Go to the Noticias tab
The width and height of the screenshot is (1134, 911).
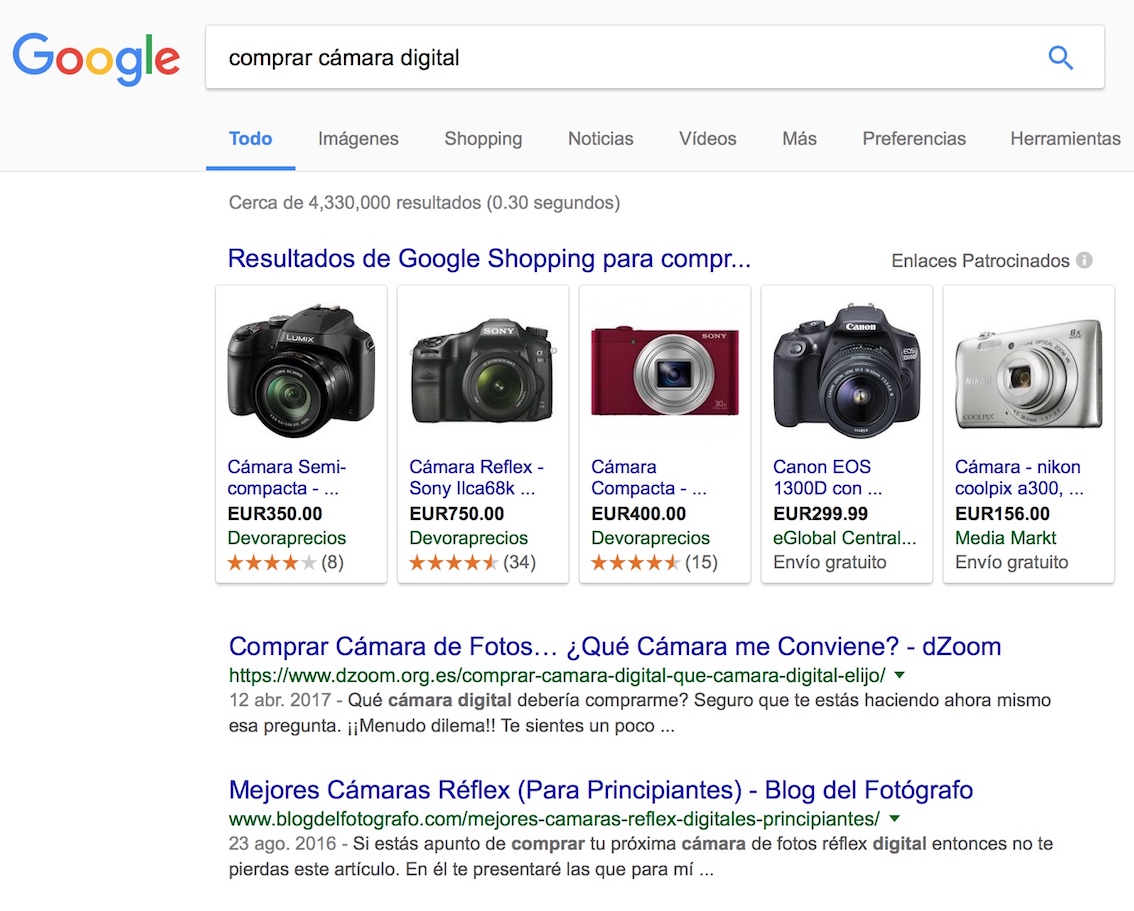point(600,139)
